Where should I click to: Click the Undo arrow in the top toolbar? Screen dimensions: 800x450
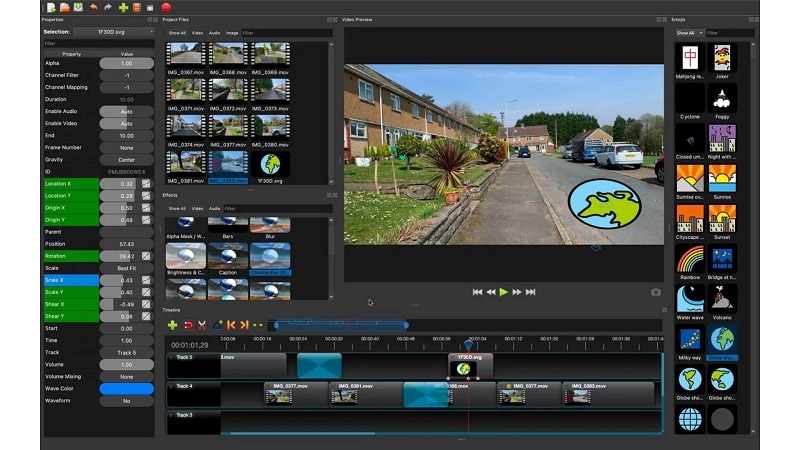(93, 7)
